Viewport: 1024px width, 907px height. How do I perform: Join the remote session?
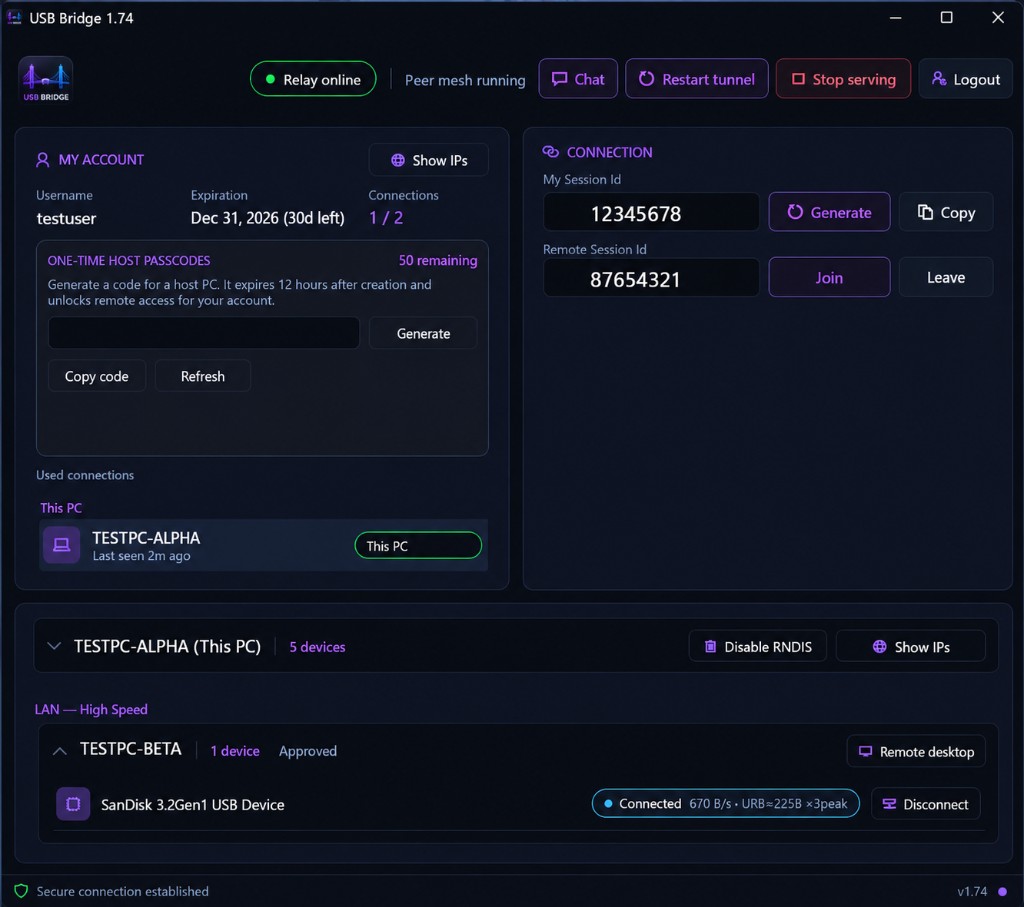pos(829,278)
